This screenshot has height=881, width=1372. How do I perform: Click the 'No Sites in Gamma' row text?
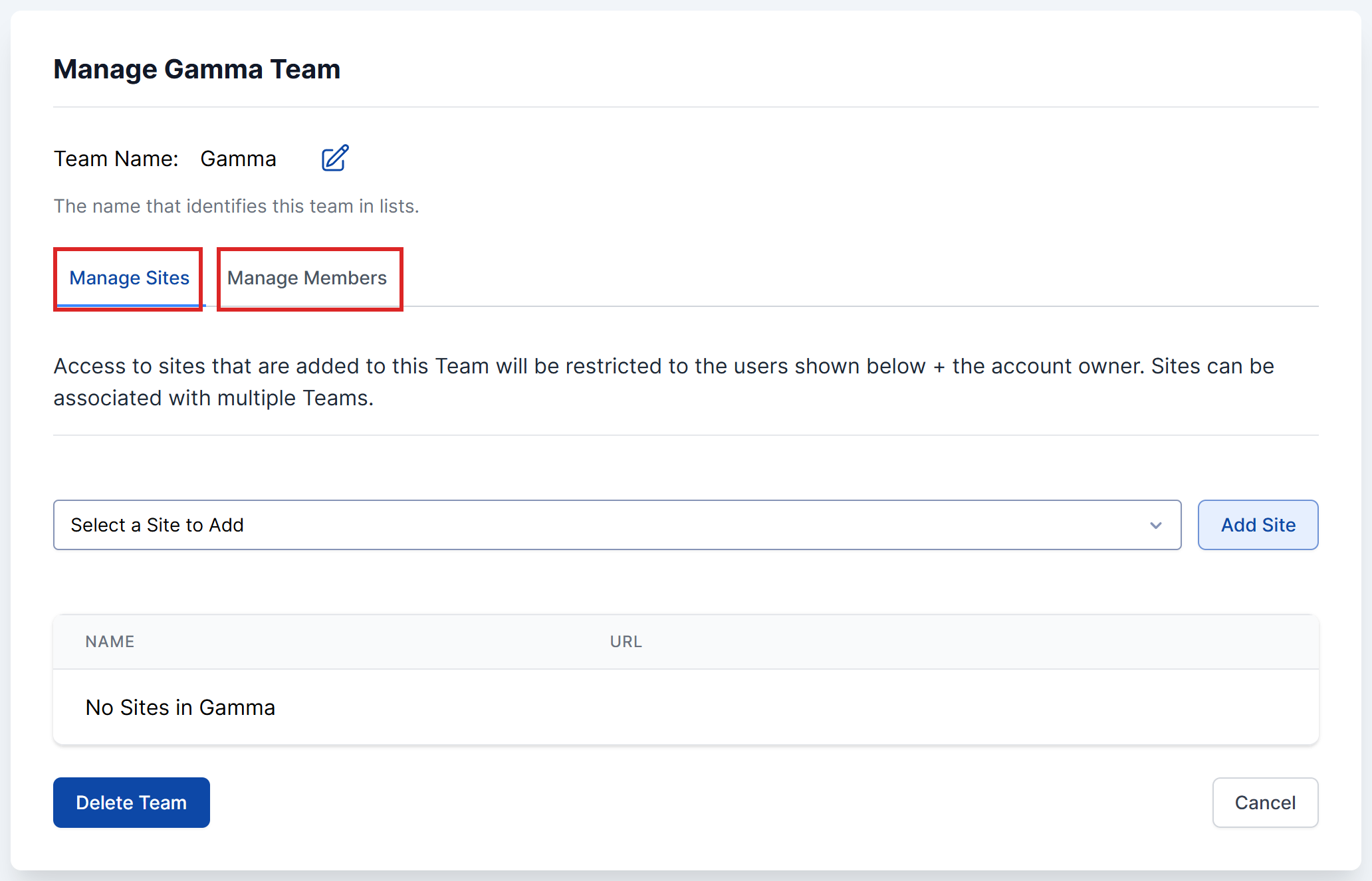point(180,708)
